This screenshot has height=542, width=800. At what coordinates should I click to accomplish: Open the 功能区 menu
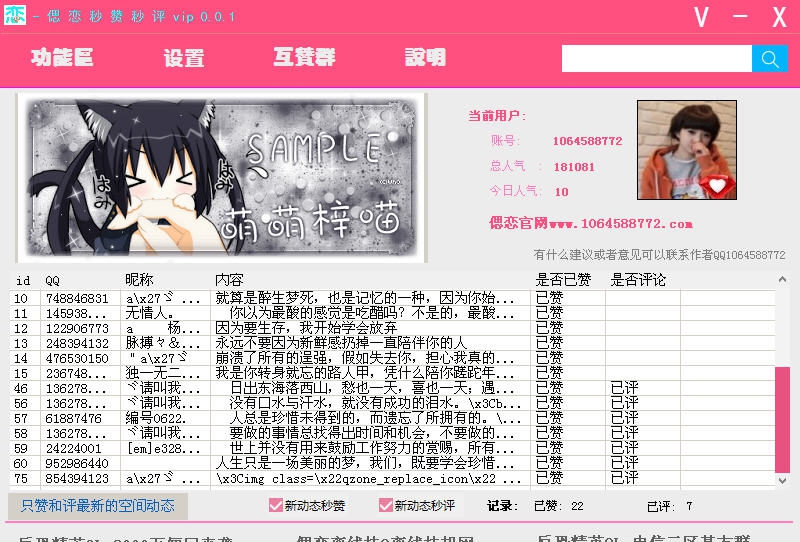62,57
